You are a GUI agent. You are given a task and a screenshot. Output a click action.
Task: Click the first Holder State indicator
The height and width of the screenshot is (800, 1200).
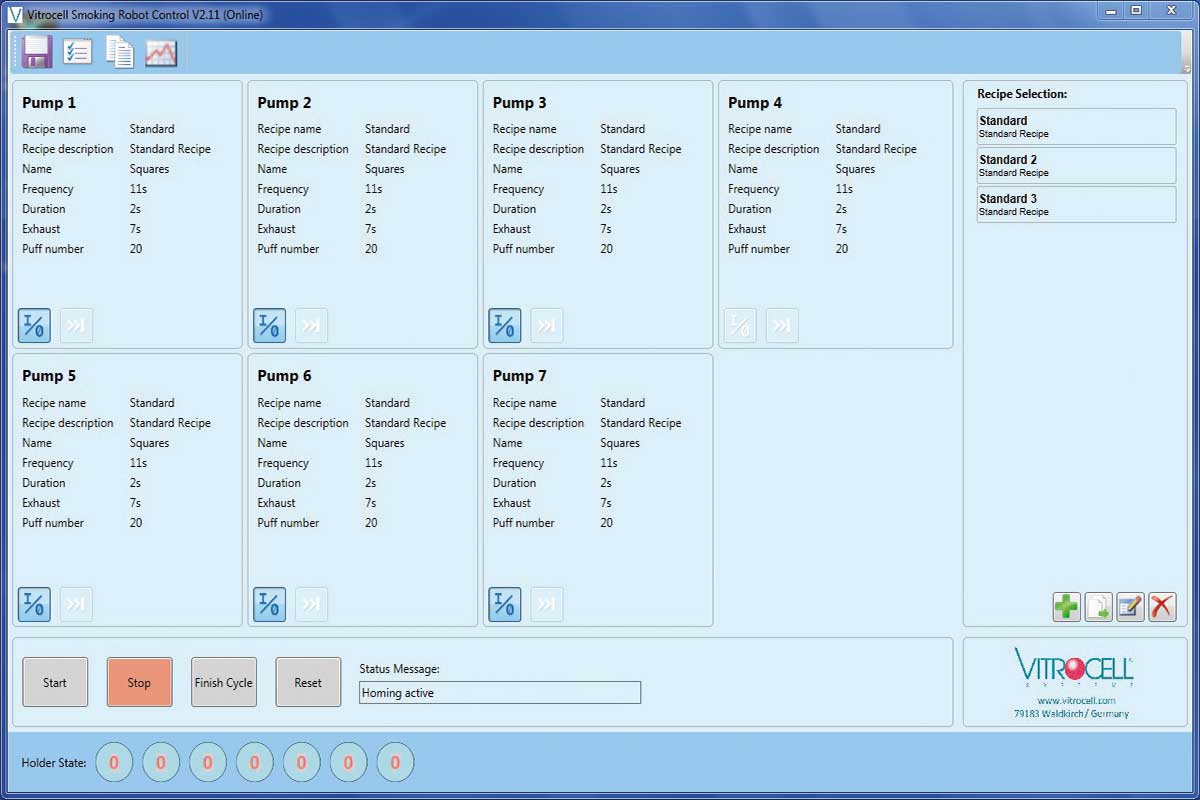pos(114,763)
